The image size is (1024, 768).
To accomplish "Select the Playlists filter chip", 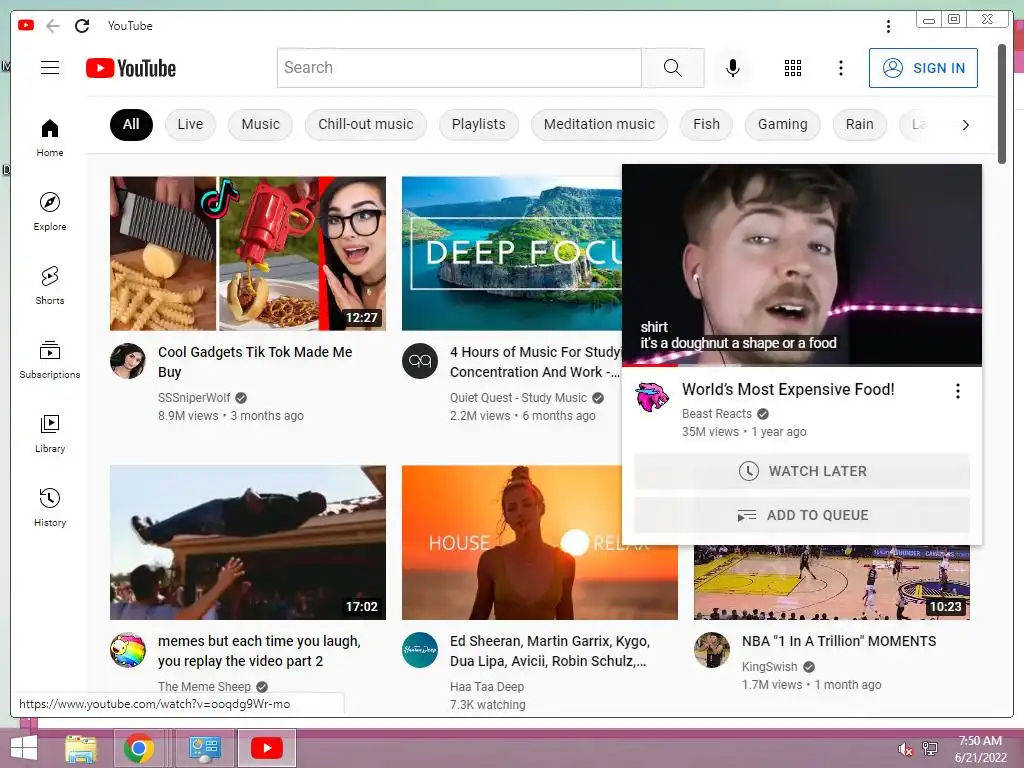I will pos(479,125).
